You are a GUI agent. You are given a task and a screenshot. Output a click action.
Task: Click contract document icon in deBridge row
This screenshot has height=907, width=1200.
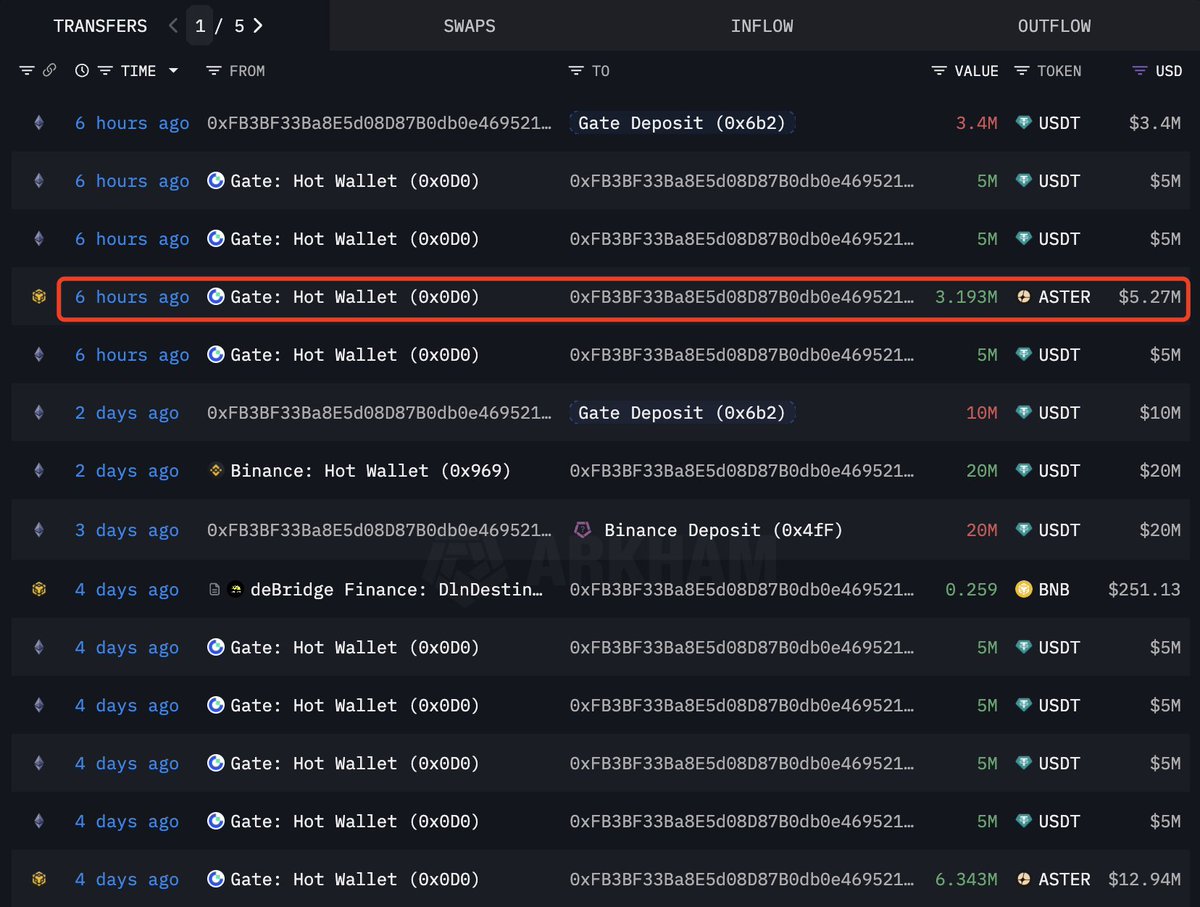[x=214, y=589]
